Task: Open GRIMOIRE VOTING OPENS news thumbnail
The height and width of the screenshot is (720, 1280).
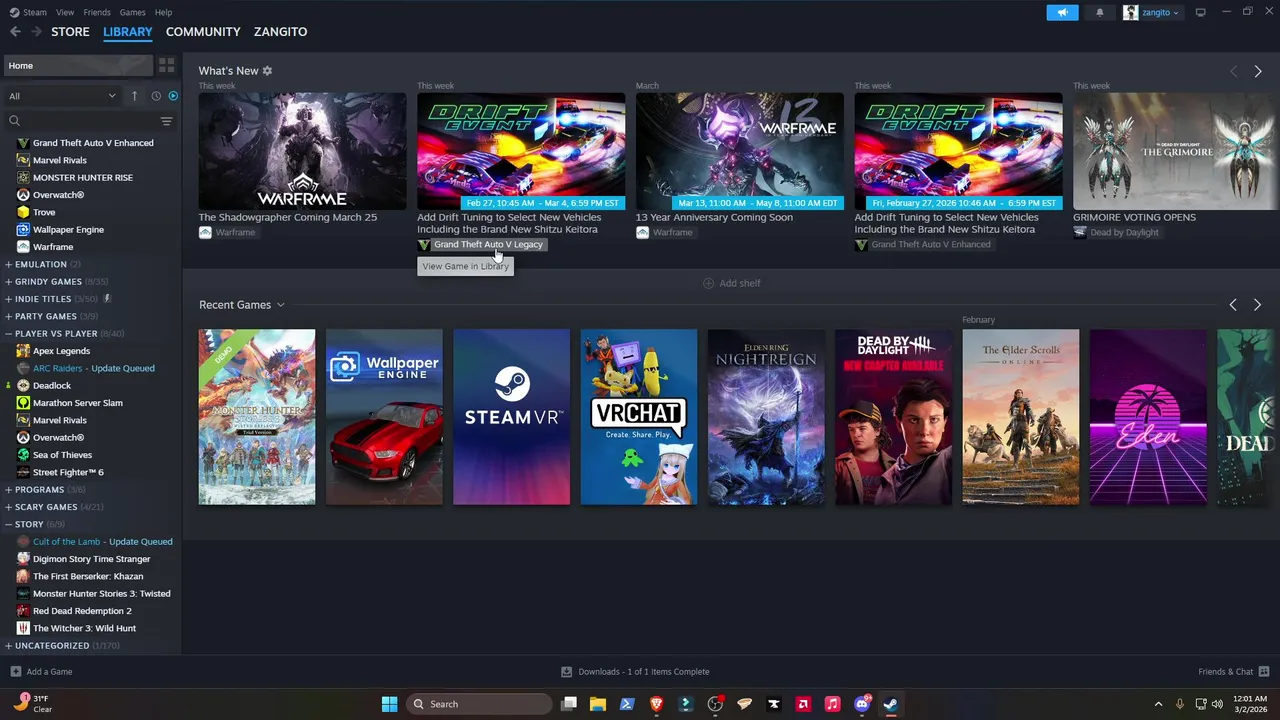Action: 1176,151
